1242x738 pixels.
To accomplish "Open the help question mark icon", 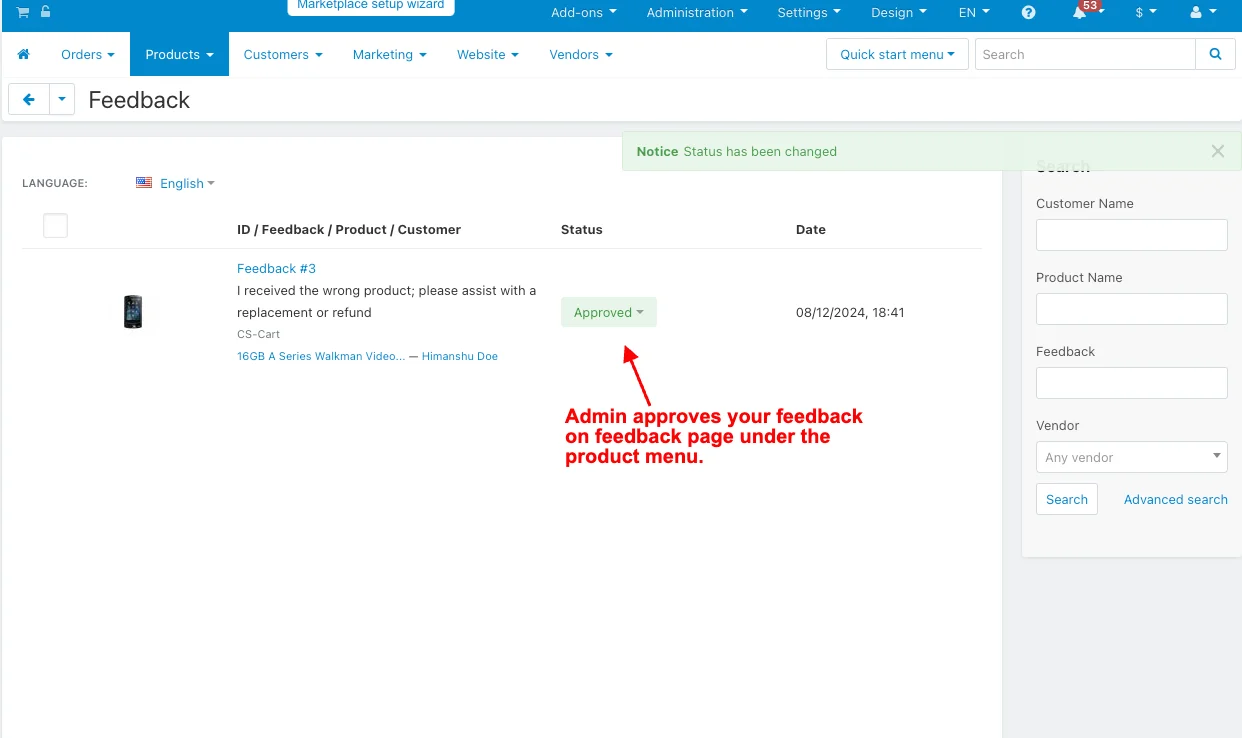I will coord(1029,13).
